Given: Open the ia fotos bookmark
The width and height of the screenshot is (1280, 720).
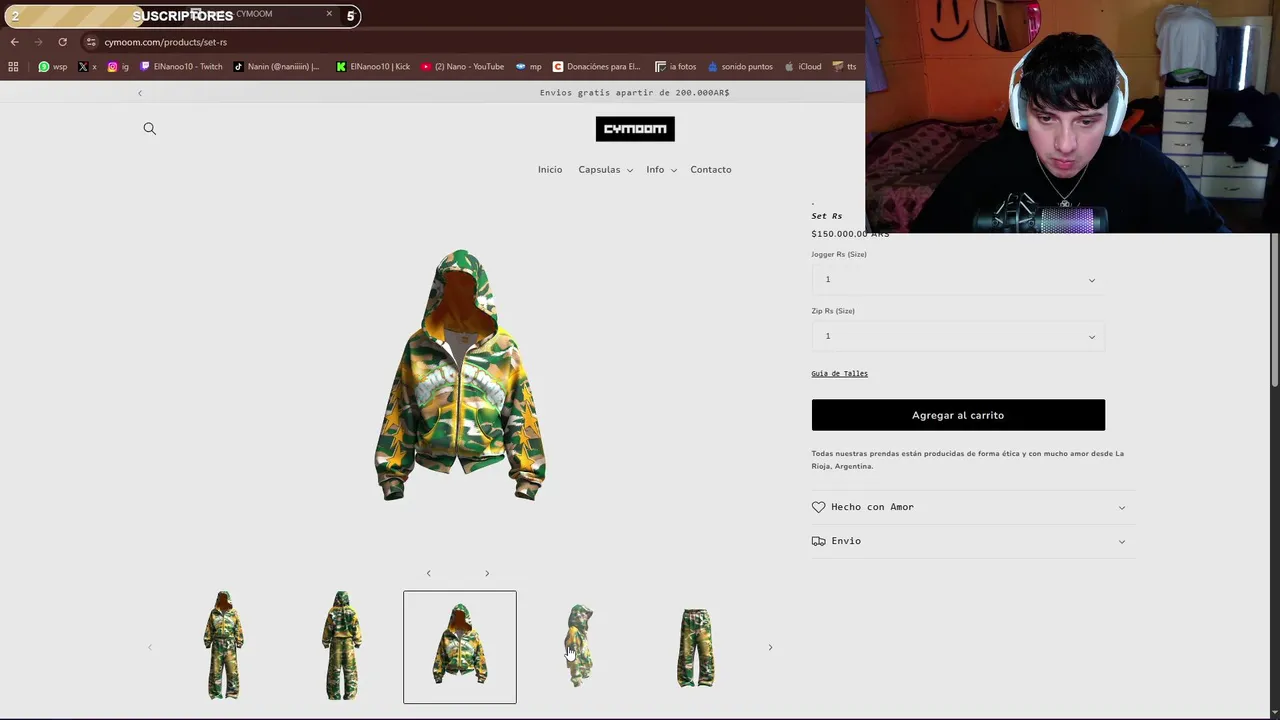Looking at the screenshot, I should click(675, 67).
